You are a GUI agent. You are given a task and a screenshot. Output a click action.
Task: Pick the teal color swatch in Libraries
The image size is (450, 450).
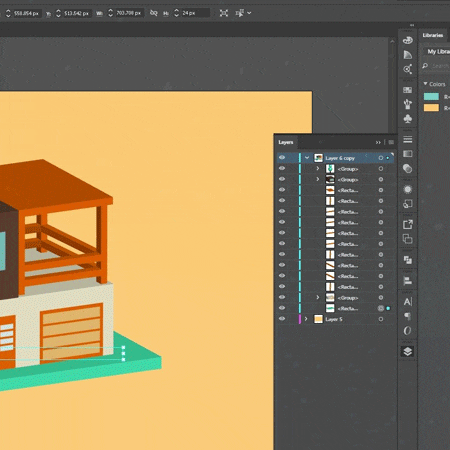click(x=431, y=97)
